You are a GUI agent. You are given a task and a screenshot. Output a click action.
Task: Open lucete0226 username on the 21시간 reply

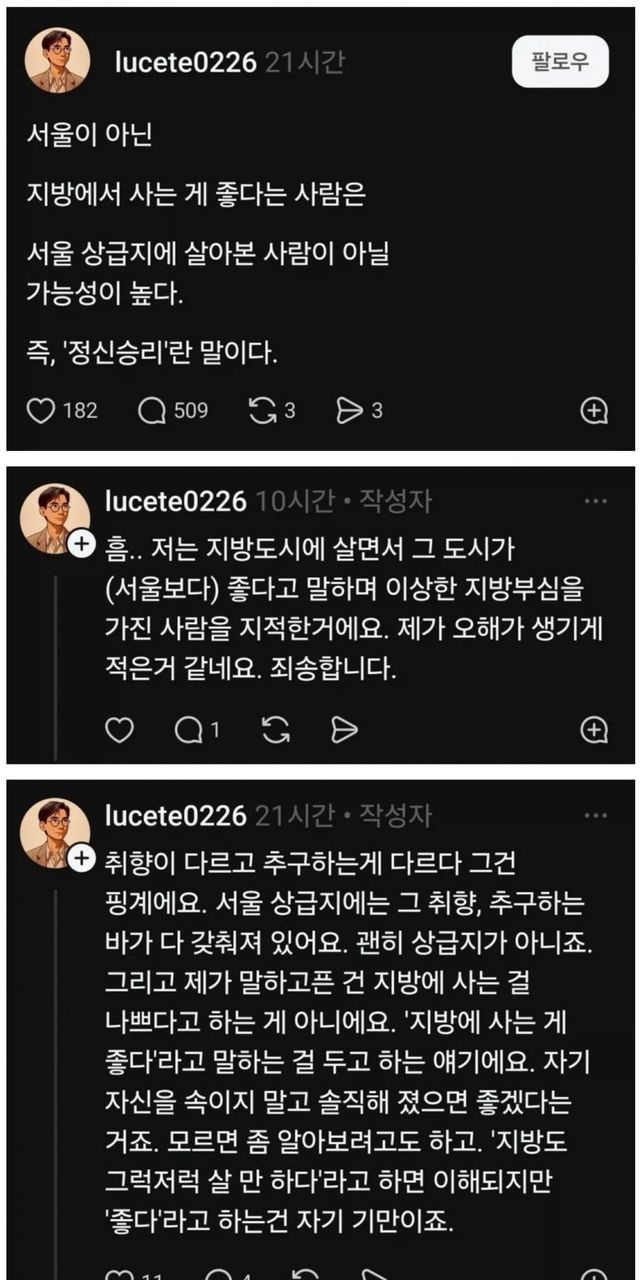(x=175, y=816)
